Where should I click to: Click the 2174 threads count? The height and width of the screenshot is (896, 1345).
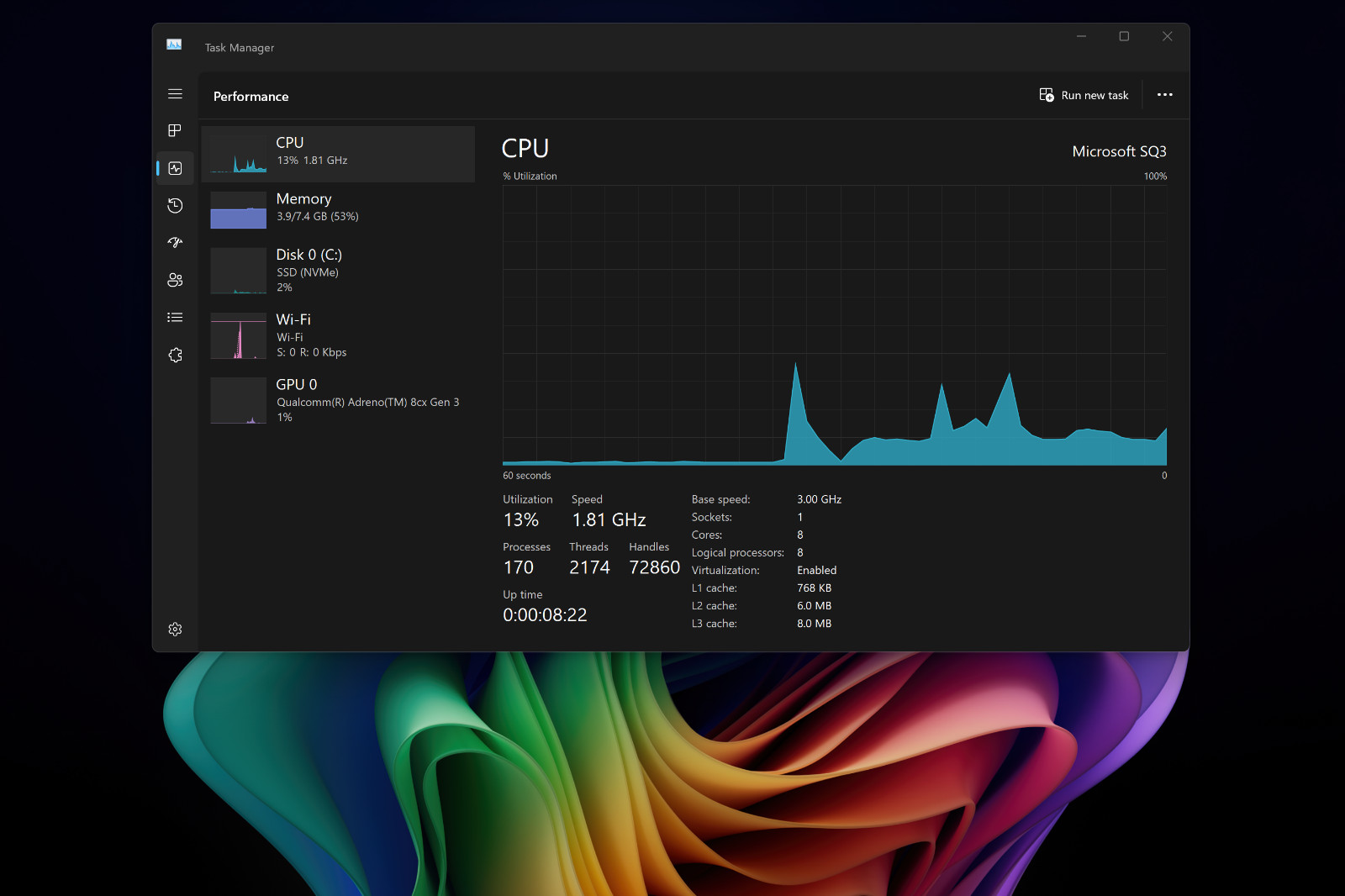point(589,567)
